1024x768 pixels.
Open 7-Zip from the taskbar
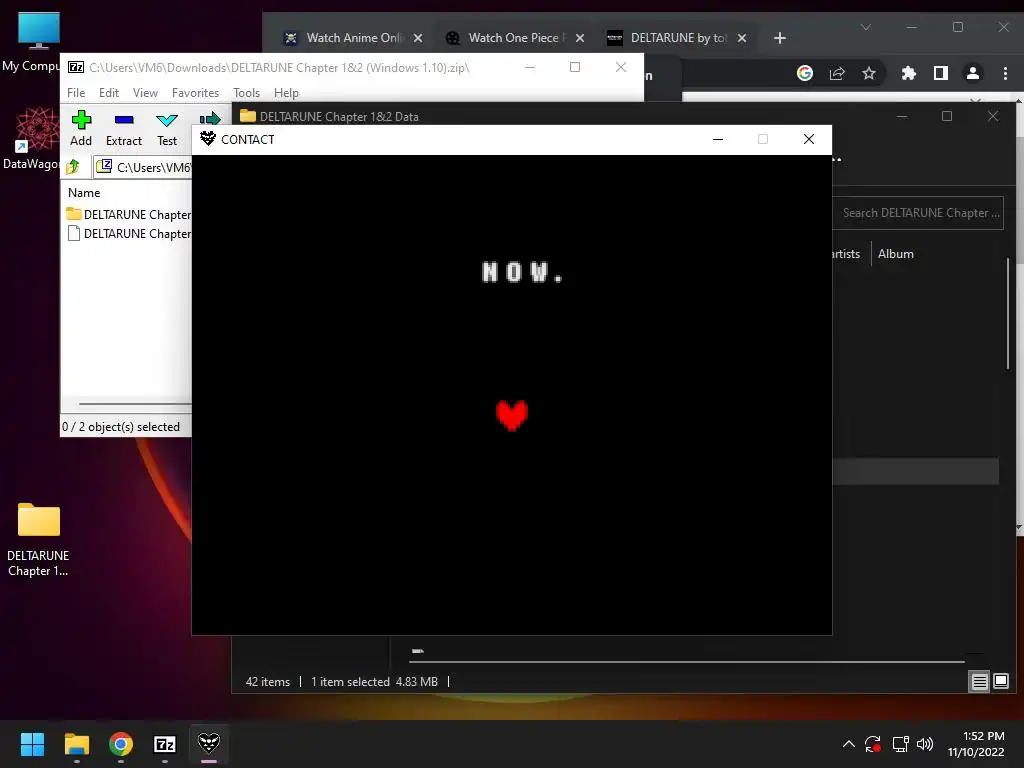(x=165, y=744)
